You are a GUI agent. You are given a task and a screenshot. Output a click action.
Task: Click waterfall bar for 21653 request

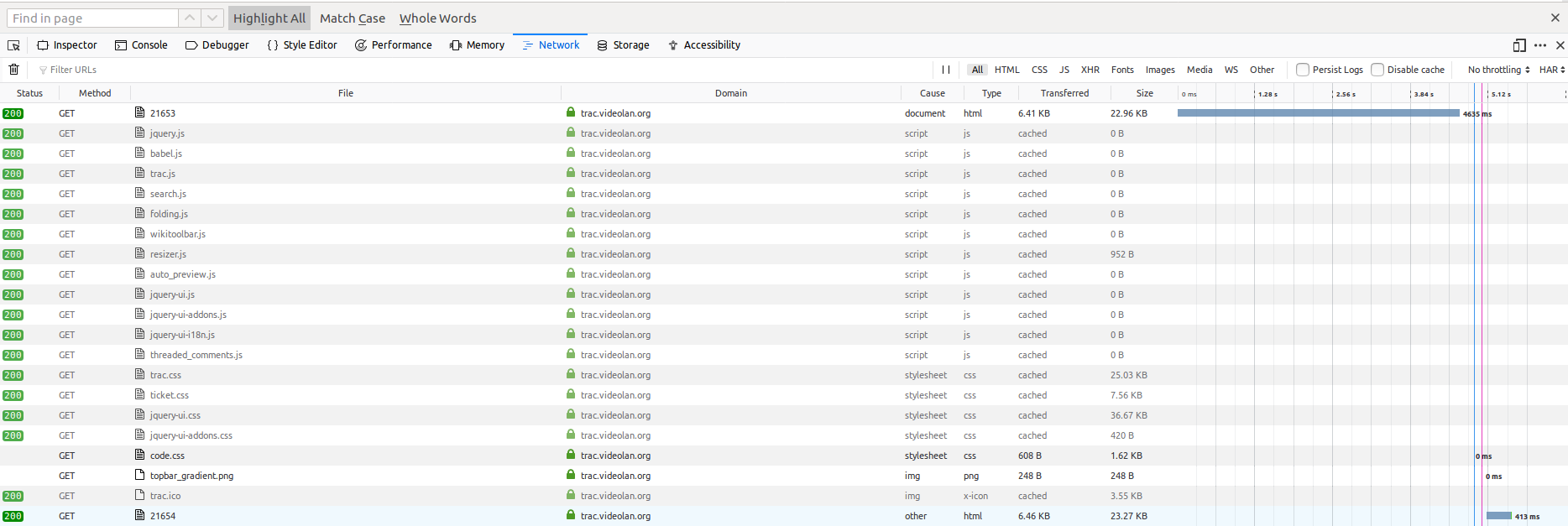1319,112
